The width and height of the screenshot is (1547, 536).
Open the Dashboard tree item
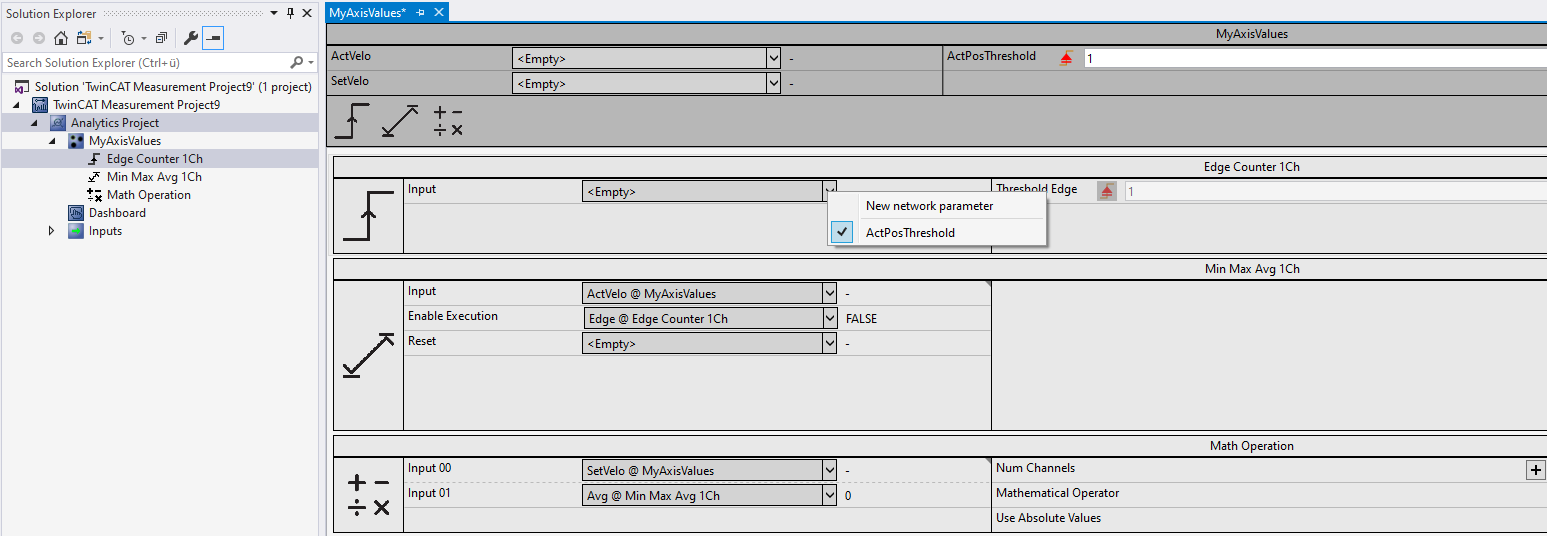117,213
